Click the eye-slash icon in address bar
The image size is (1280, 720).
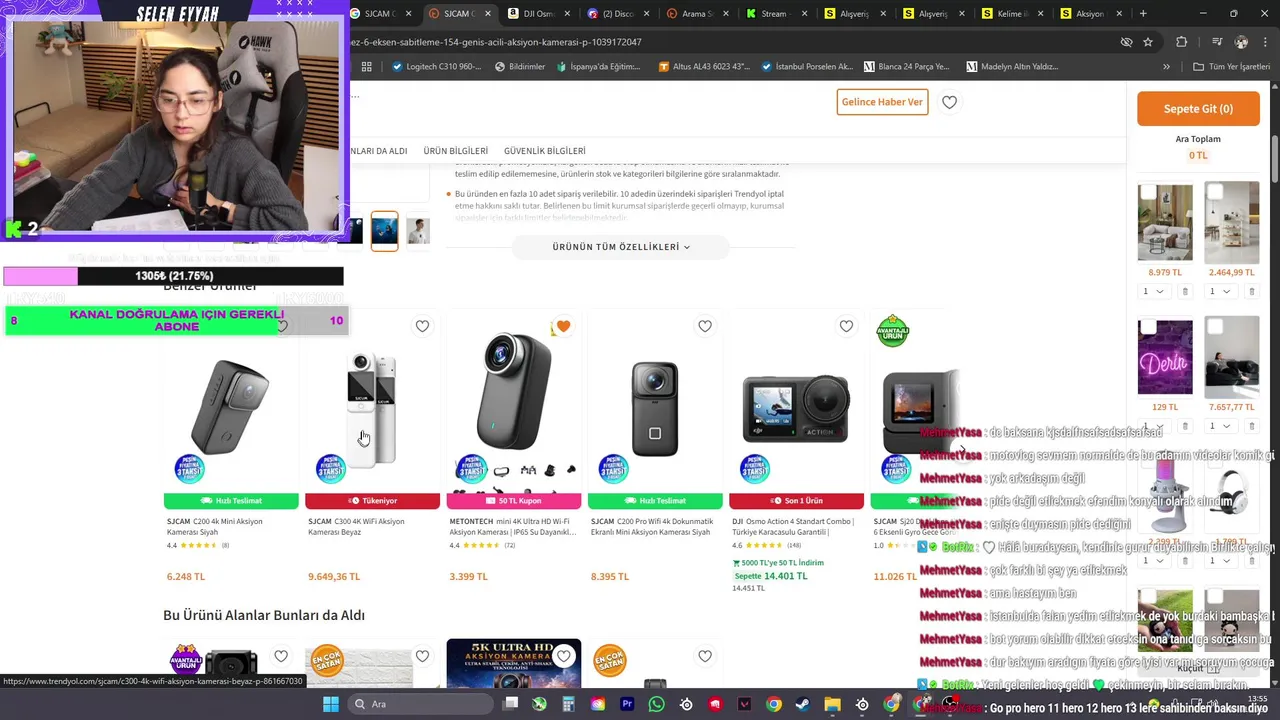coord(1126,42)
